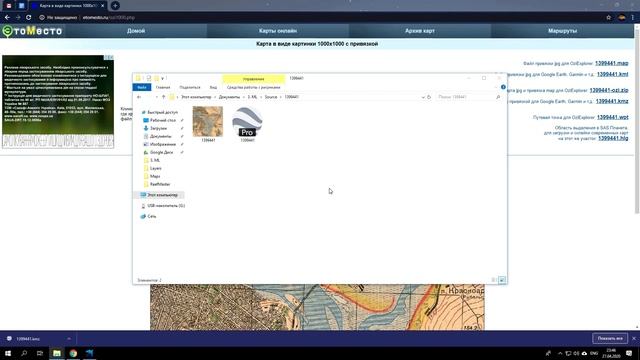Open Windows taskbar search

[x=24, y=353]
